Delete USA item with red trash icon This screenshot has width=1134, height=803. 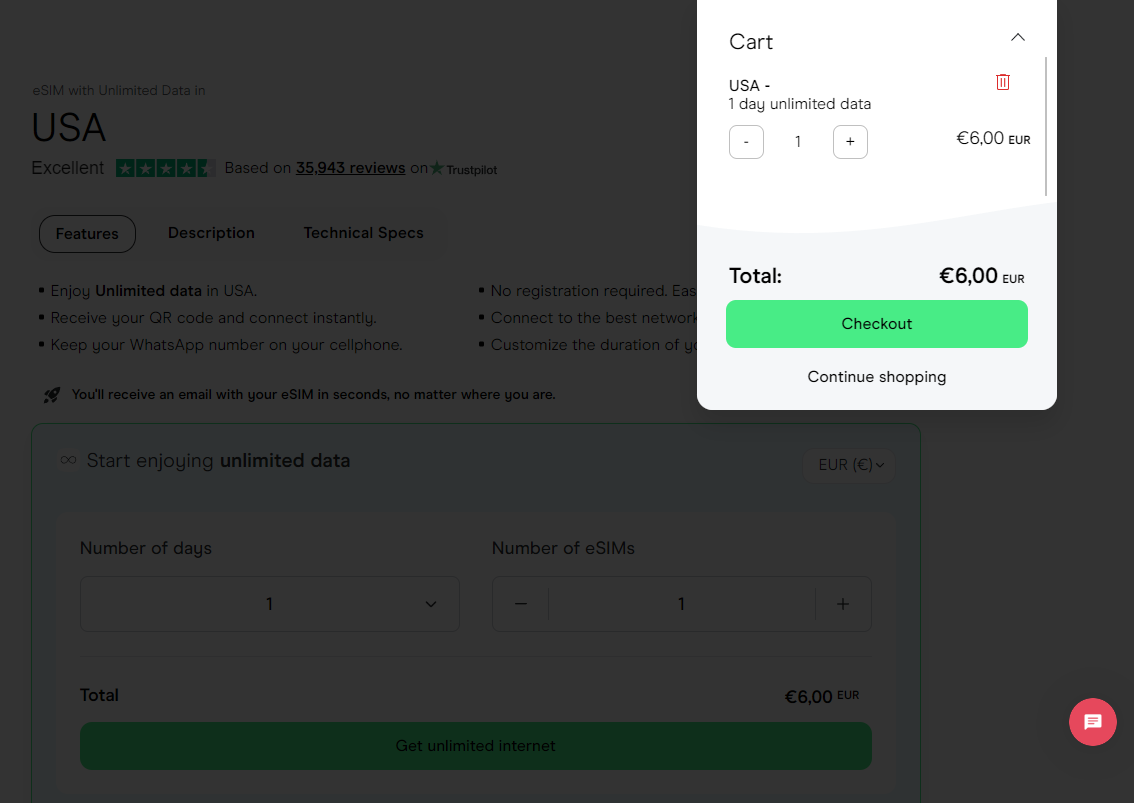click(x=1003, y=82)
